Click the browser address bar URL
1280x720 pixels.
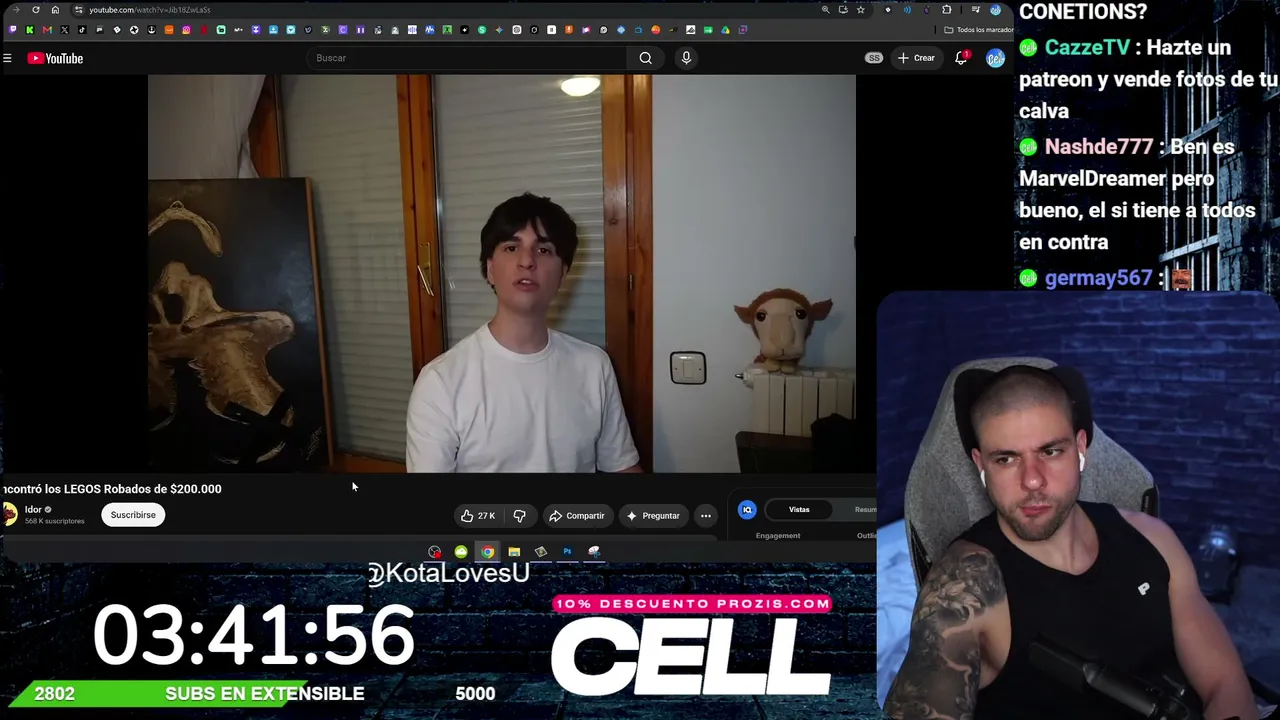tap(149, 10)
